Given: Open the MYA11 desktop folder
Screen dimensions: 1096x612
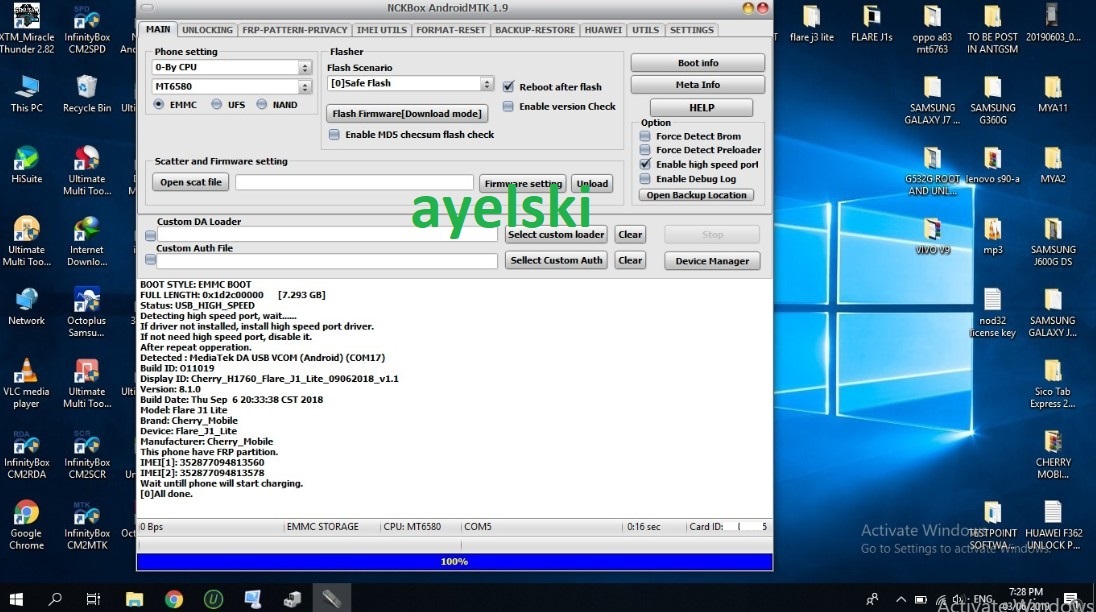Looking at the screenshot, I should pyautogui.click(x=1053, y=94).
